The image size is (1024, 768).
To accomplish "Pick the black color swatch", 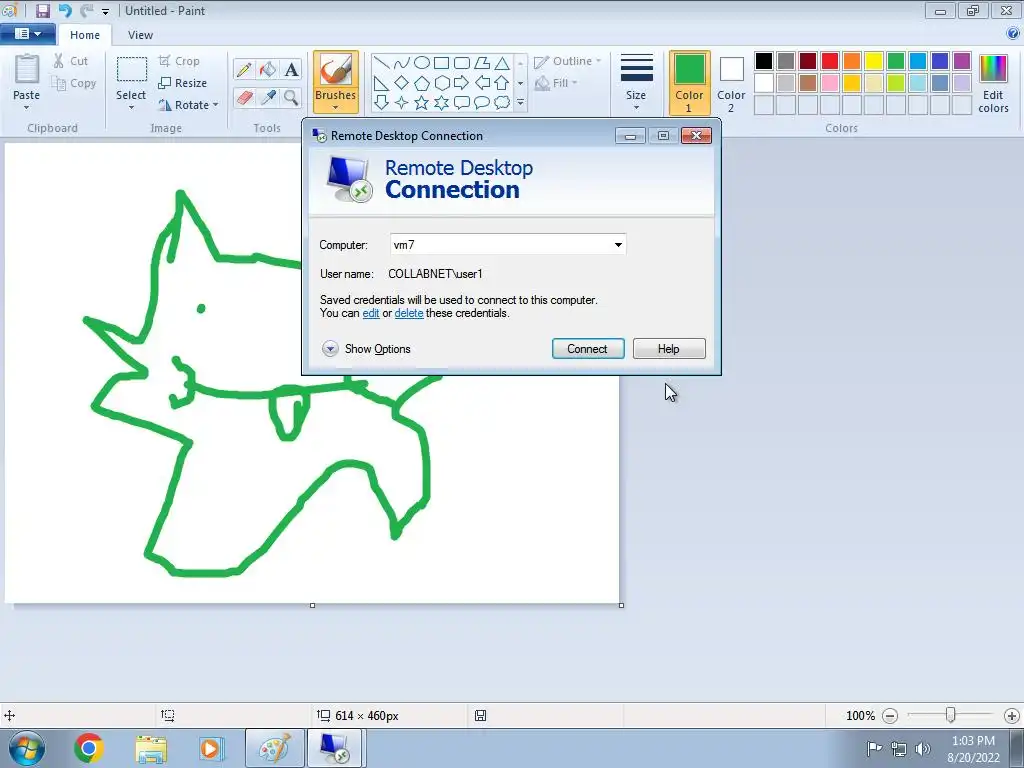I will pos(764,61).
